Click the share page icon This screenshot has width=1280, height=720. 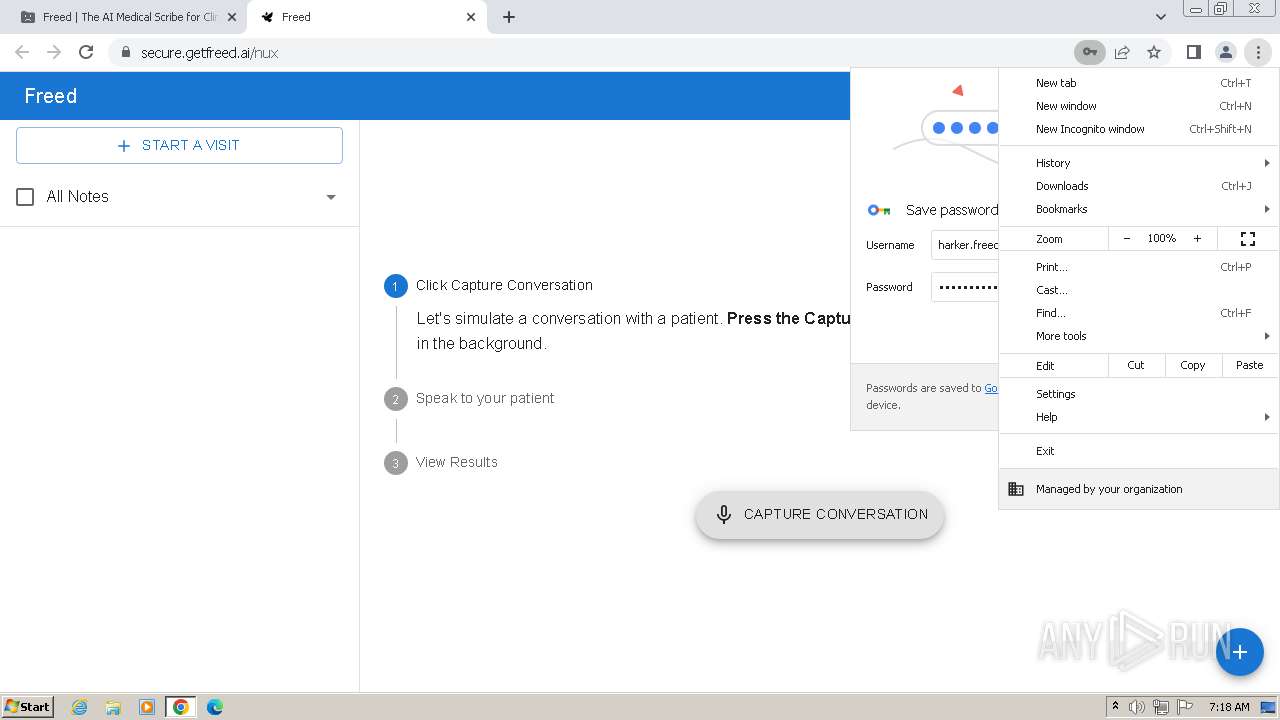tap(1122, 52)
